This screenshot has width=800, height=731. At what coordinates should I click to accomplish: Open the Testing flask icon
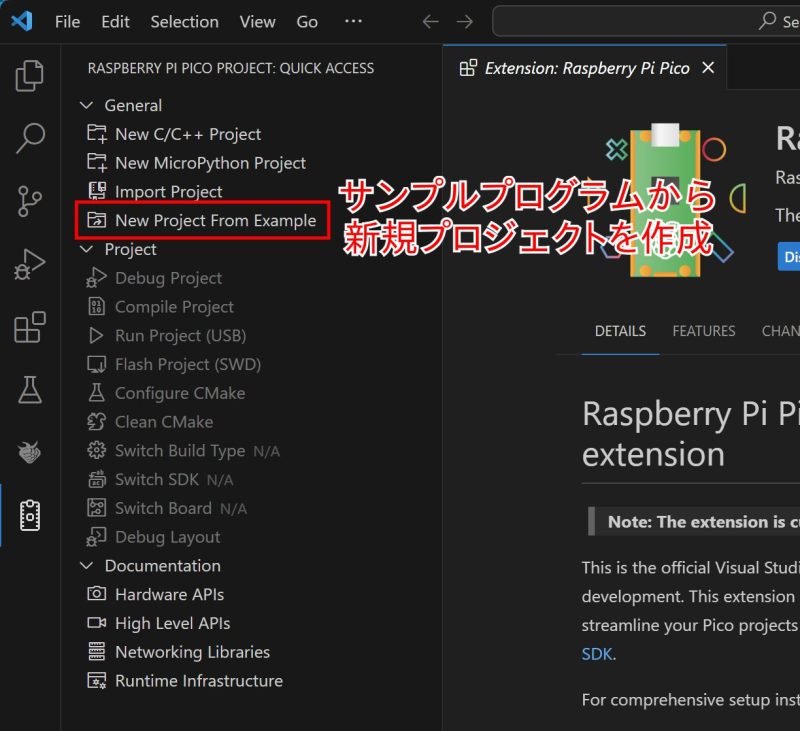30,390
